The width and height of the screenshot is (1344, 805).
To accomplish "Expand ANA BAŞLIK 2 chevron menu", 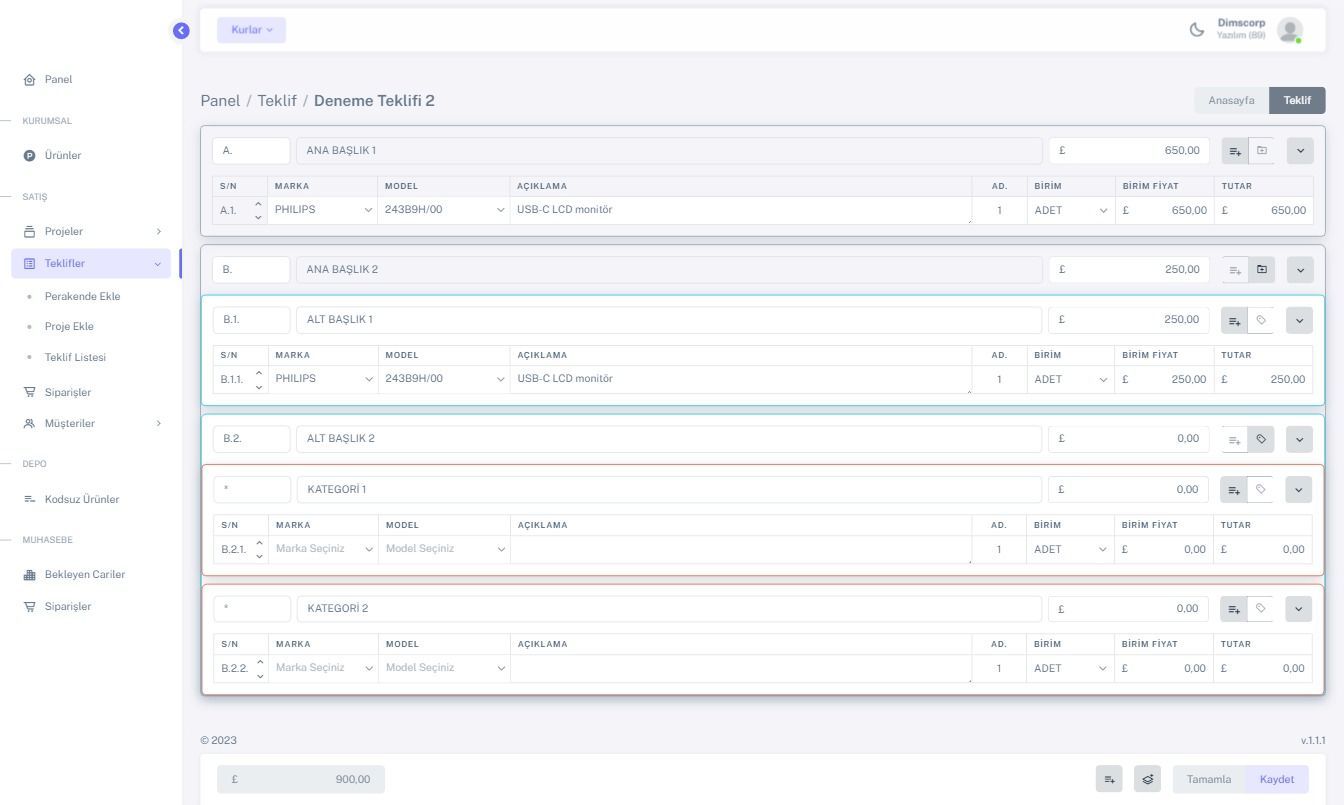I will 1299,270.
